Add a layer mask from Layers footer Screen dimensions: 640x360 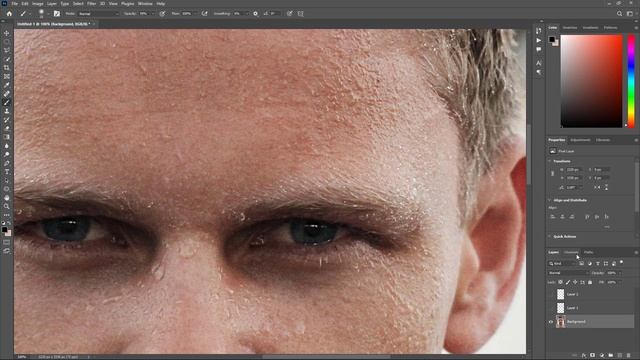coord(593,356)
